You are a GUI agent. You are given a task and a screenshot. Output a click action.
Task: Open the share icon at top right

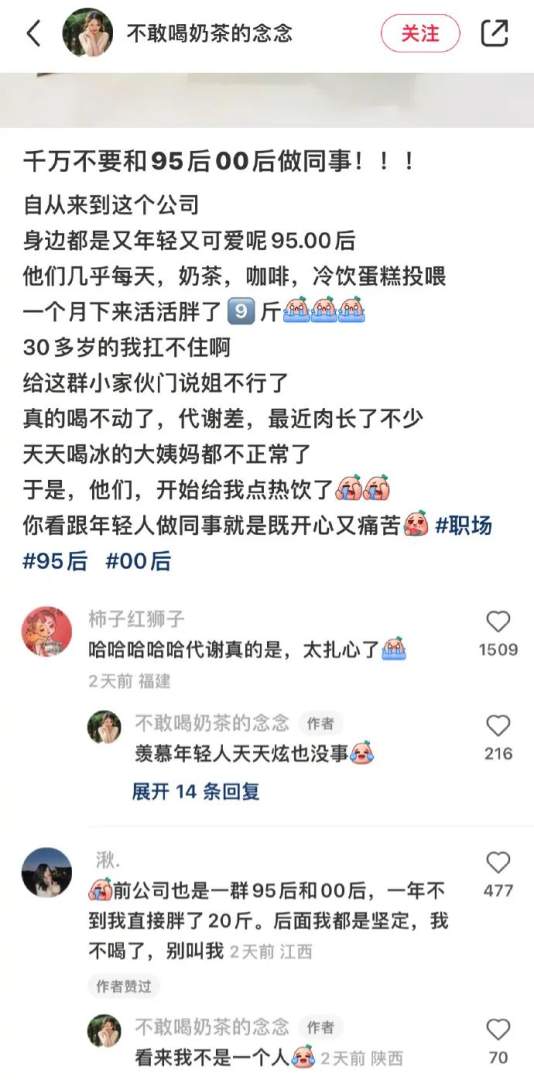click(x=494, y=33)
